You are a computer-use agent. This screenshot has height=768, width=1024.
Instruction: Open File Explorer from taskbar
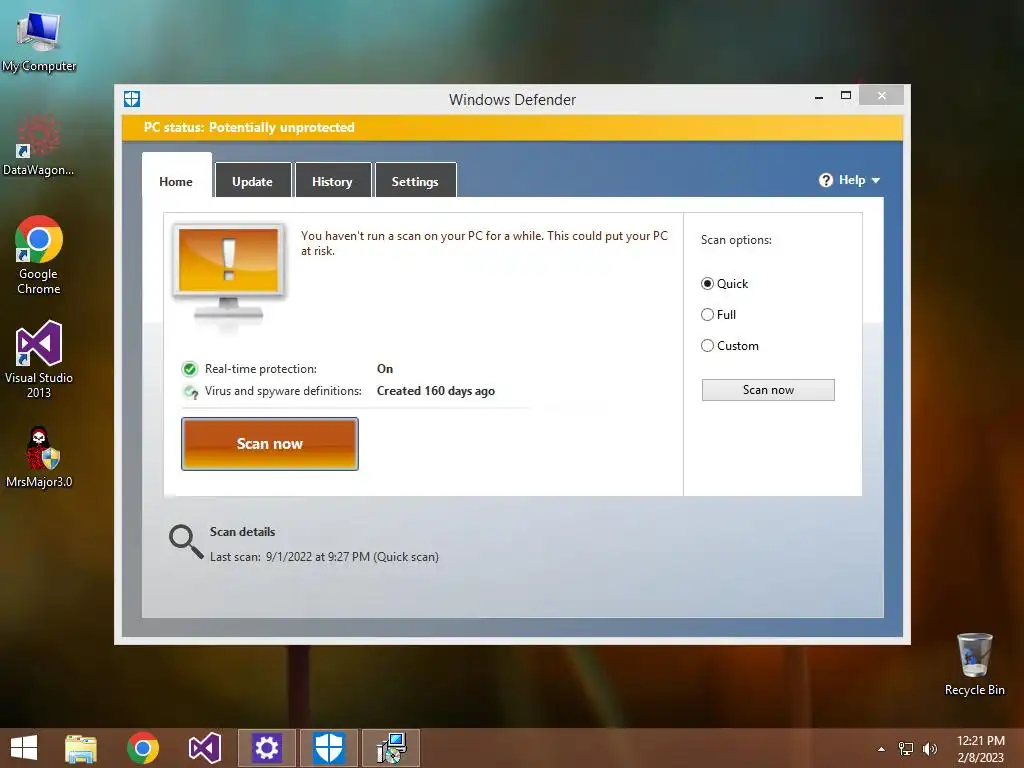point(81,748)
